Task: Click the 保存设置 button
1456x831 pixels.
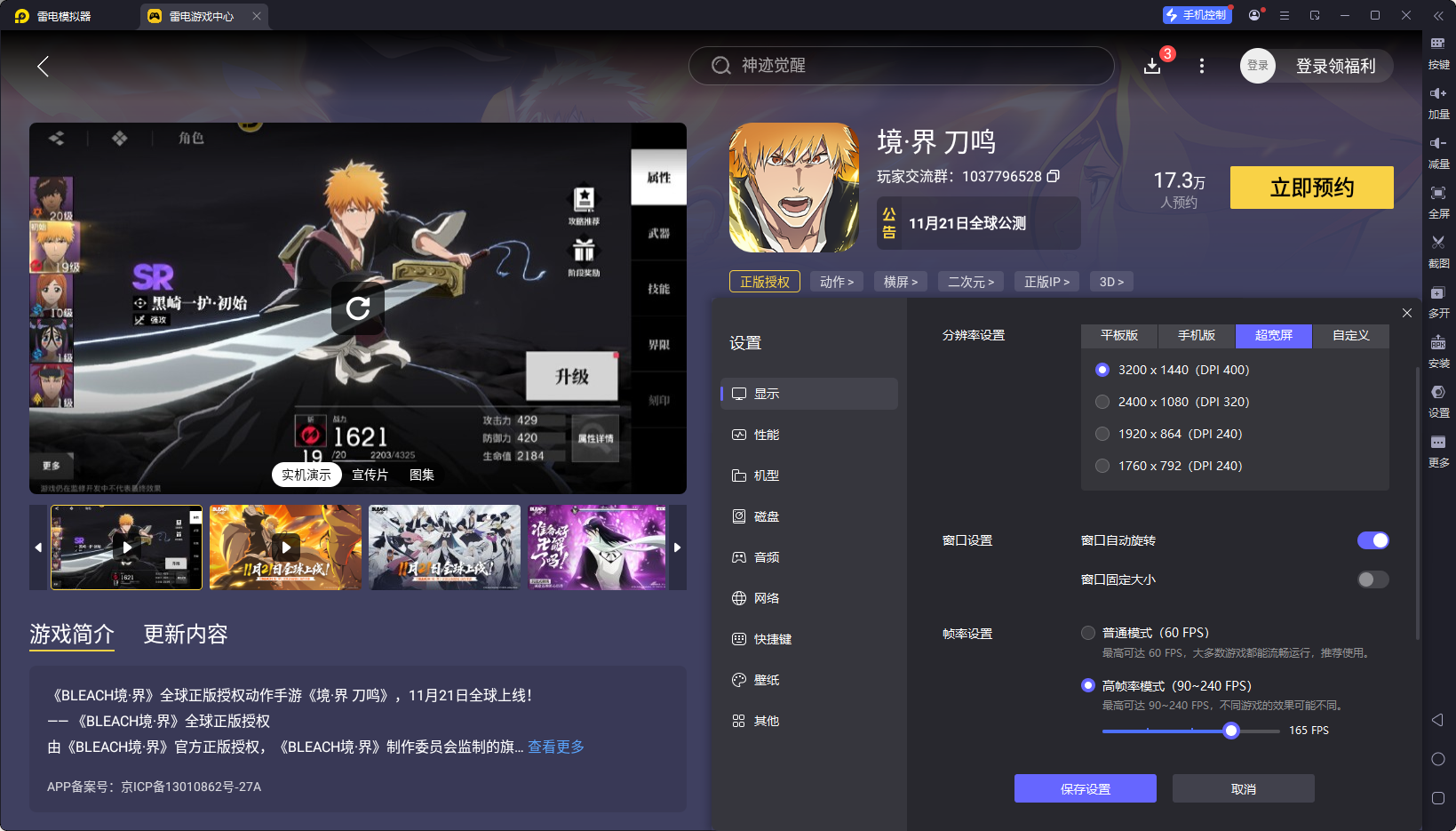Action: pyautogui.click(x=1086, y=788)
